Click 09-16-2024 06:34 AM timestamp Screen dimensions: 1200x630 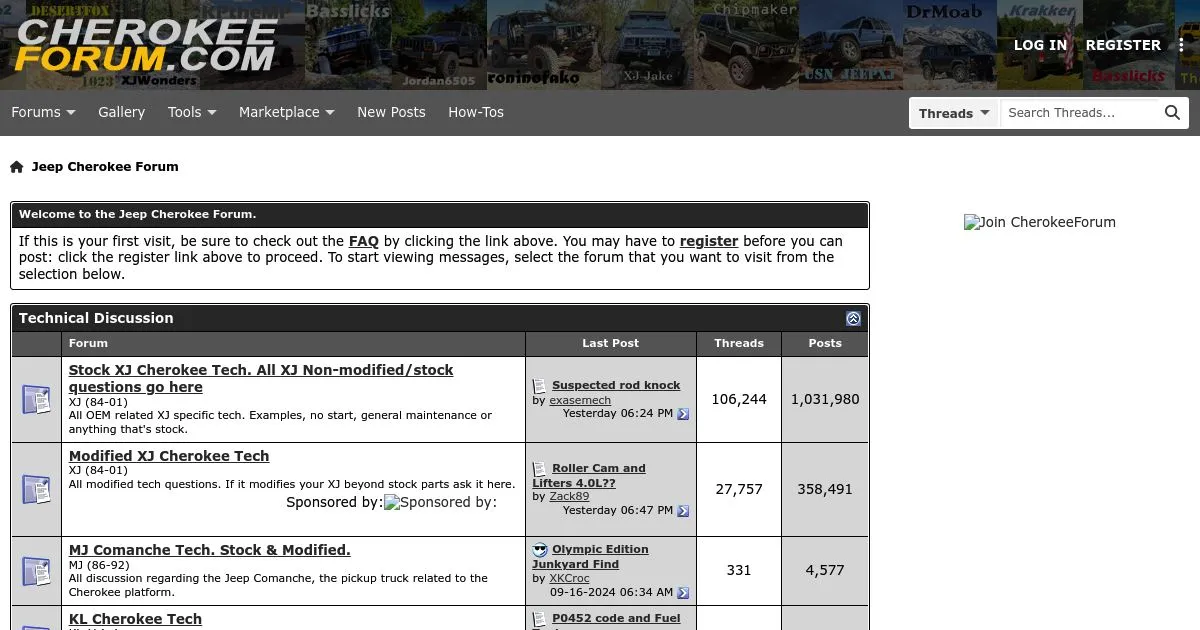pyautogui.click(x=611, y=592)
